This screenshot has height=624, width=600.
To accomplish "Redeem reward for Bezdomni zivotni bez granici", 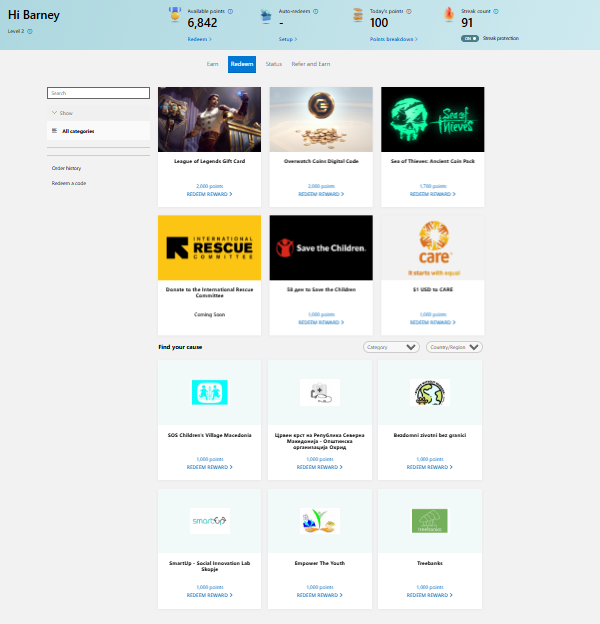I will [x=430, y=467].
